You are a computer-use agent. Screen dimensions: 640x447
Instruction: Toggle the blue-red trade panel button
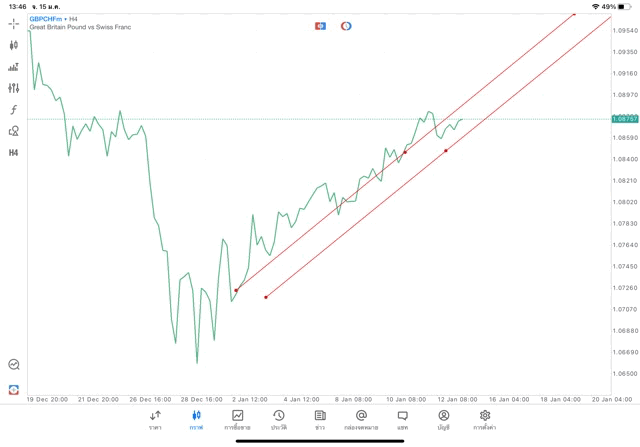(x=320, y=26)
